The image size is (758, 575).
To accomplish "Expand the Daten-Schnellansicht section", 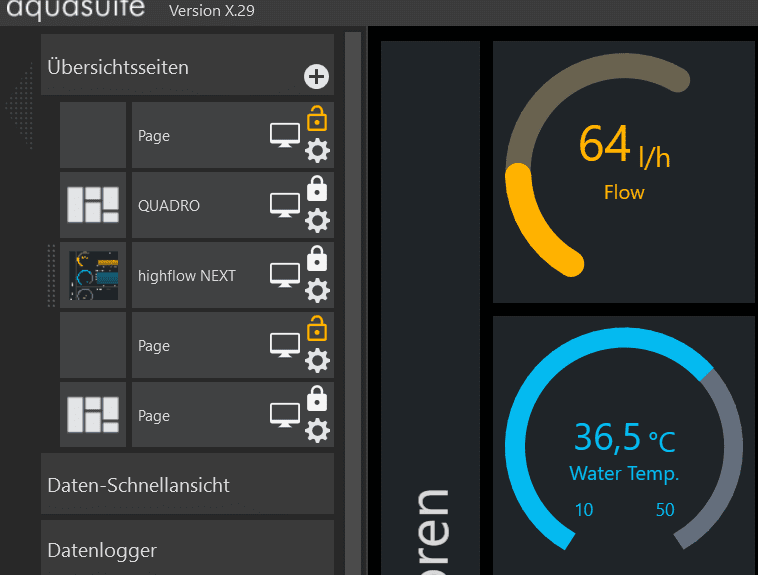I will (188, 484).
